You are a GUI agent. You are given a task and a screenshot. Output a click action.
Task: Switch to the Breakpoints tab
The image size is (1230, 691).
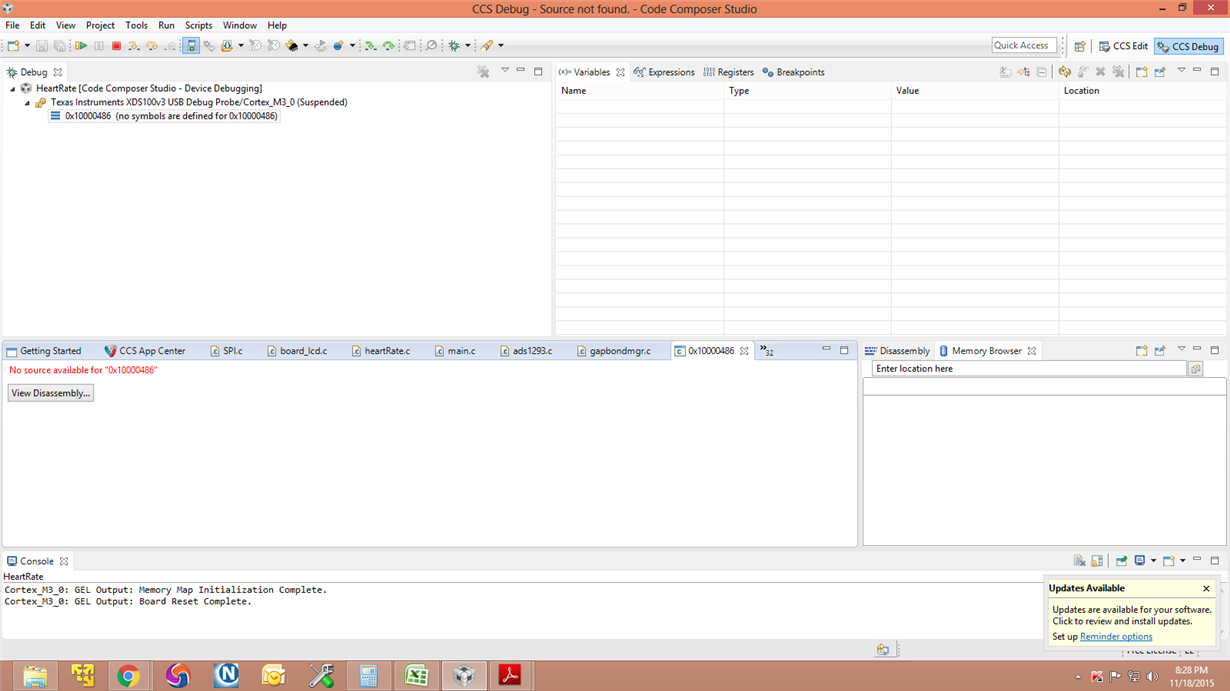[x=793, y=72]
